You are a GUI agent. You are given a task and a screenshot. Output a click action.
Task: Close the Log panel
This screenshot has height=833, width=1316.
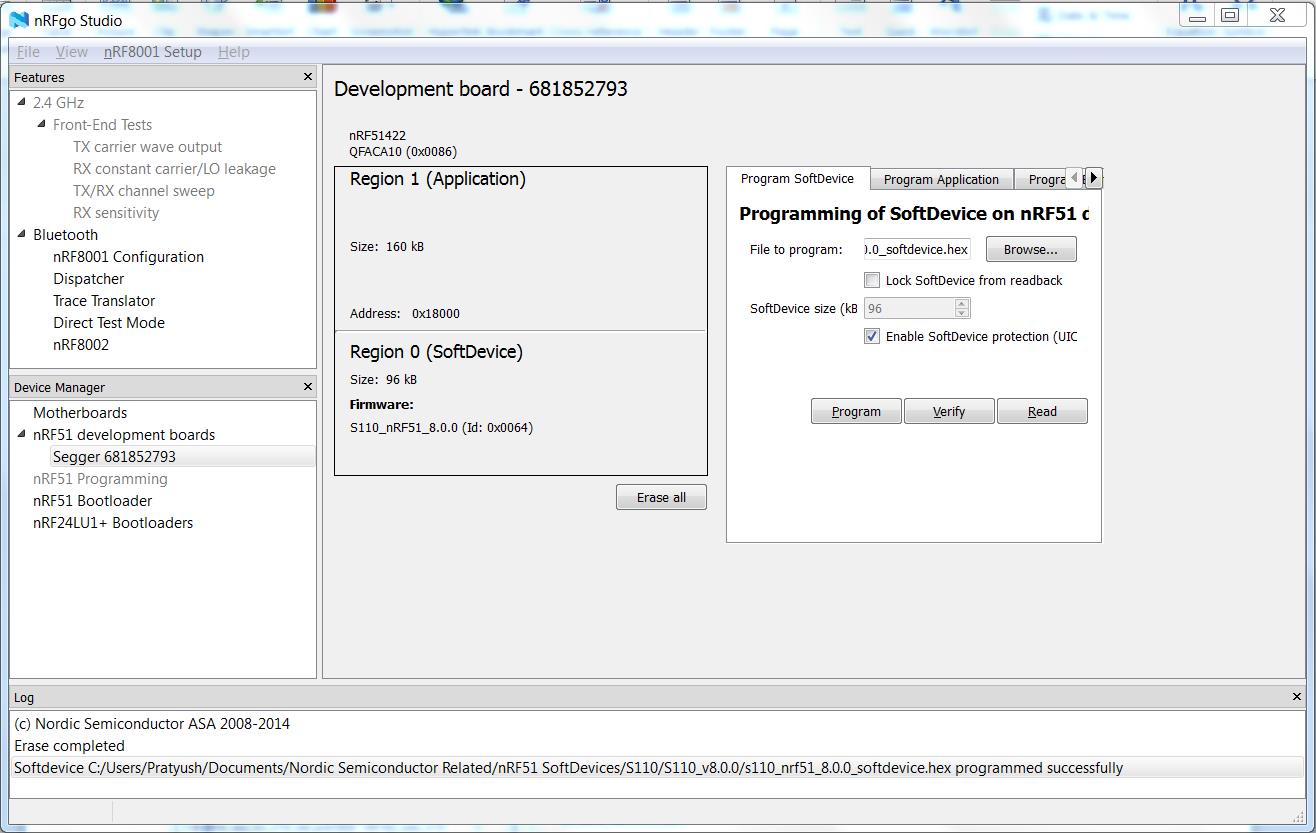pos(1297,697)
